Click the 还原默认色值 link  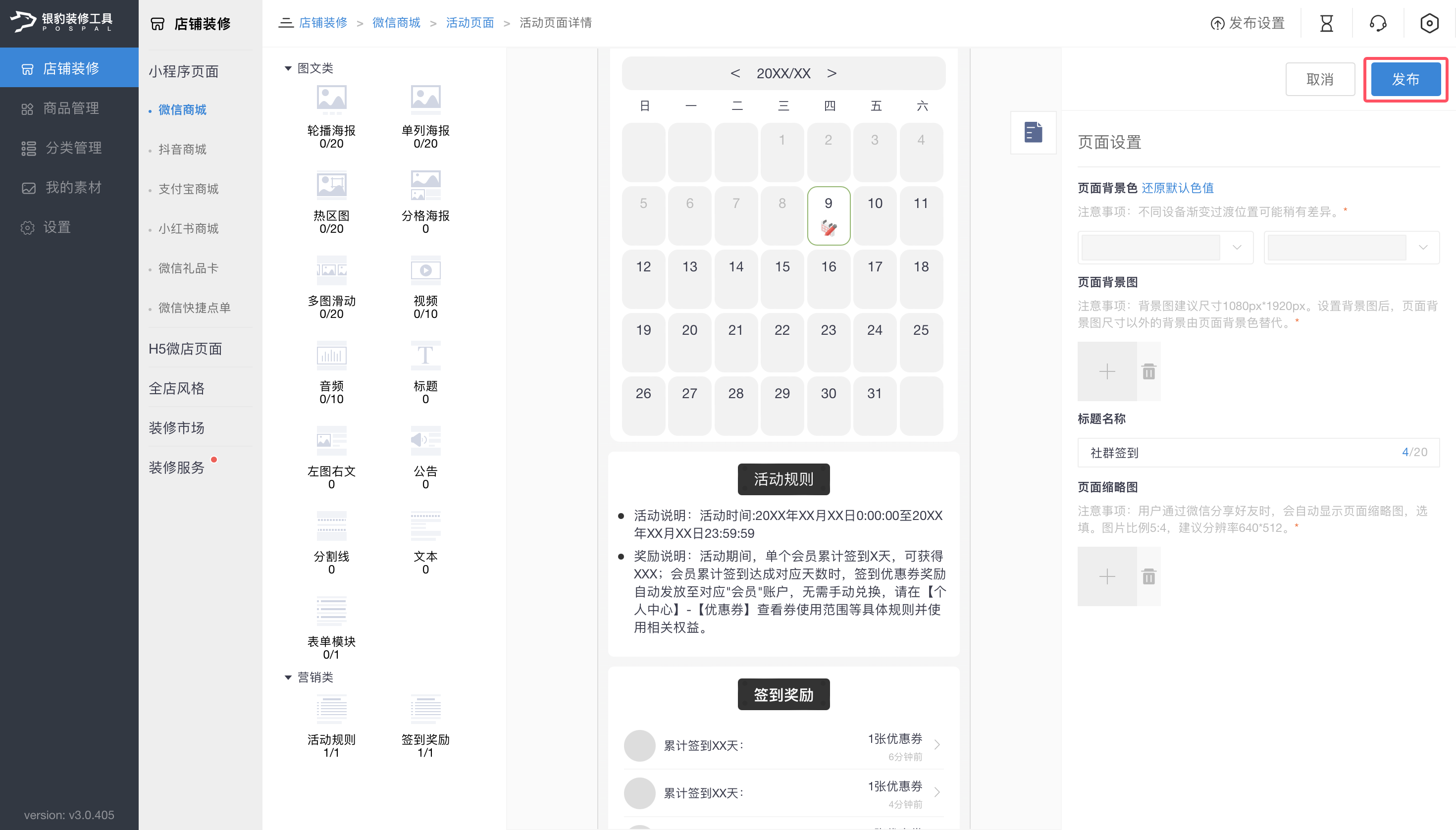pos(1178,188)
